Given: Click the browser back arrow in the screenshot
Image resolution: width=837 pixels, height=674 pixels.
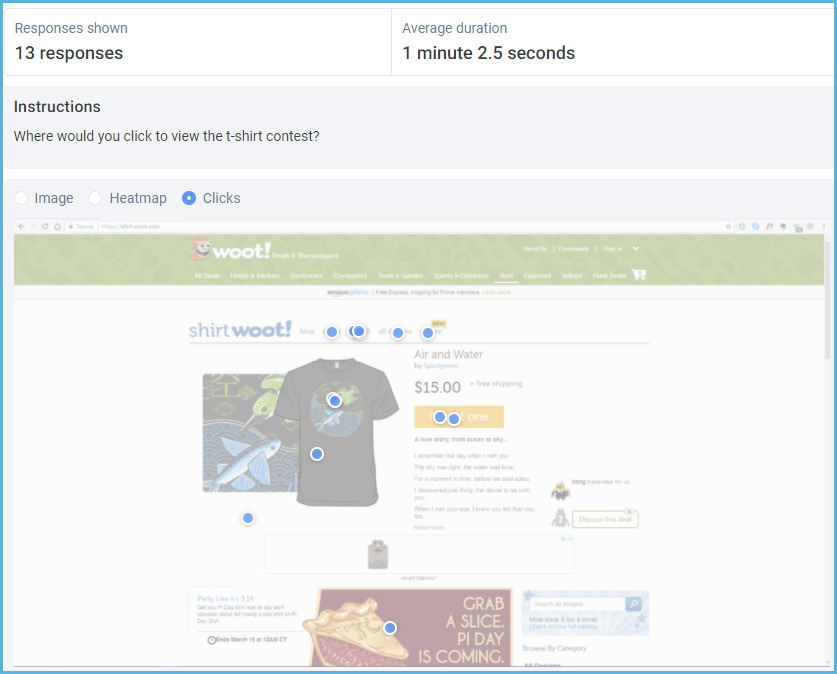Looking at the screenshot, I should (21, 226).
